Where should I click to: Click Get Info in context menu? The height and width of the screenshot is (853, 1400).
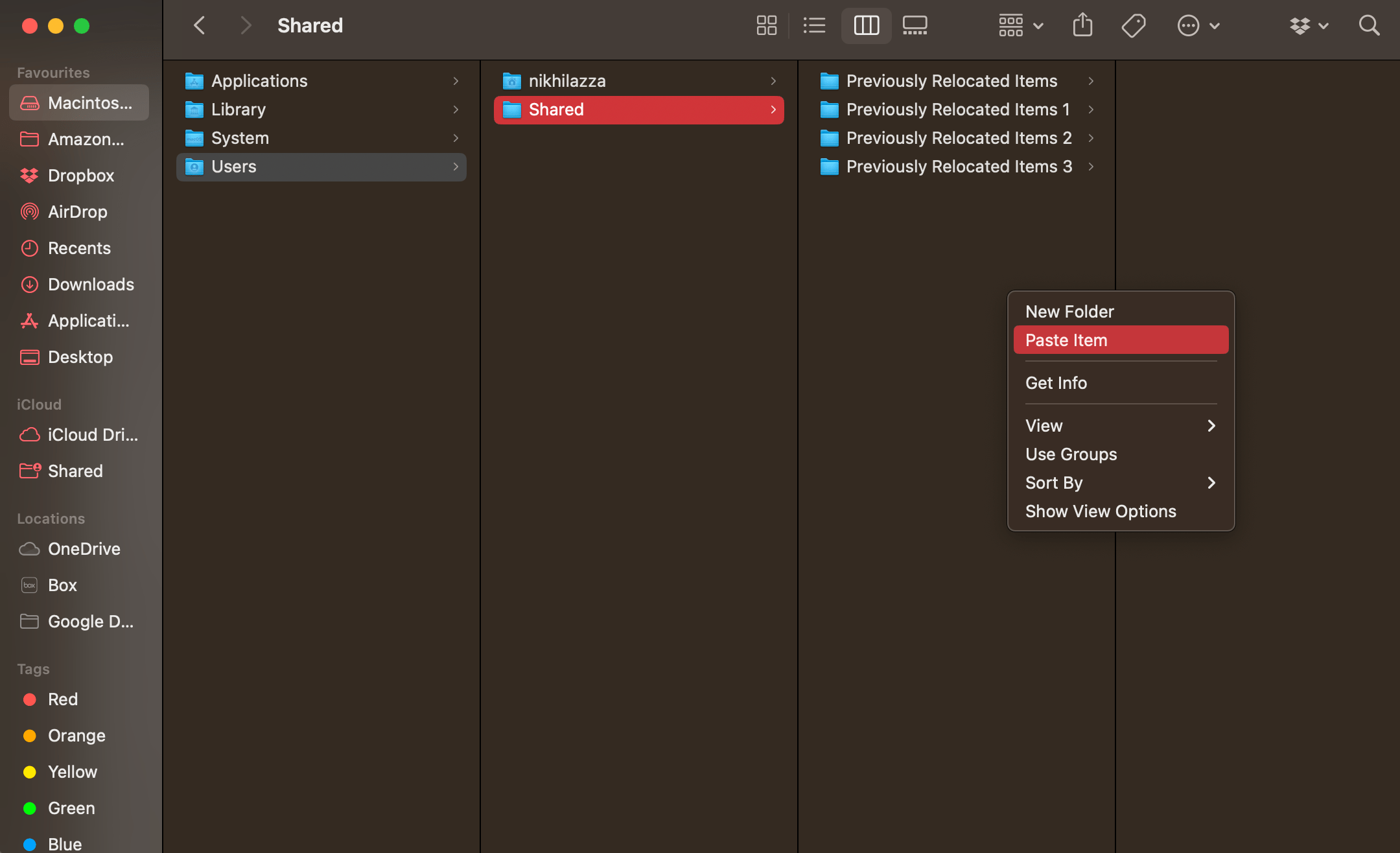coord(1056,382)
